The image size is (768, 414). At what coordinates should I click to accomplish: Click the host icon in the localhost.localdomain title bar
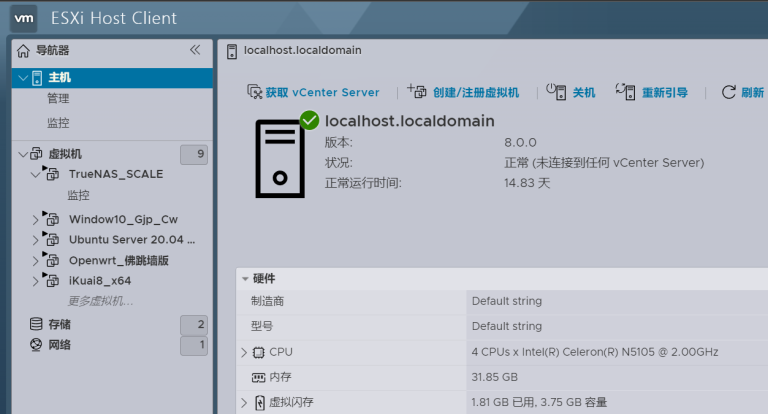pyautogui.click(x=232, y=51)
